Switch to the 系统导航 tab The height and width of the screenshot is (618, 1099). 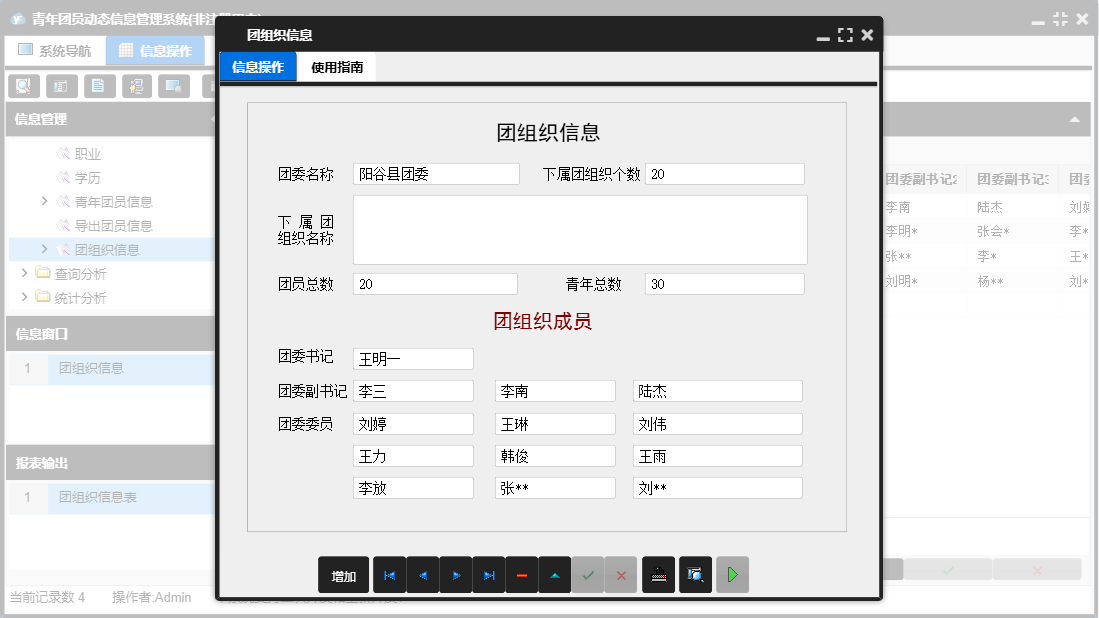pyautogui.click(x=54, y=50)
